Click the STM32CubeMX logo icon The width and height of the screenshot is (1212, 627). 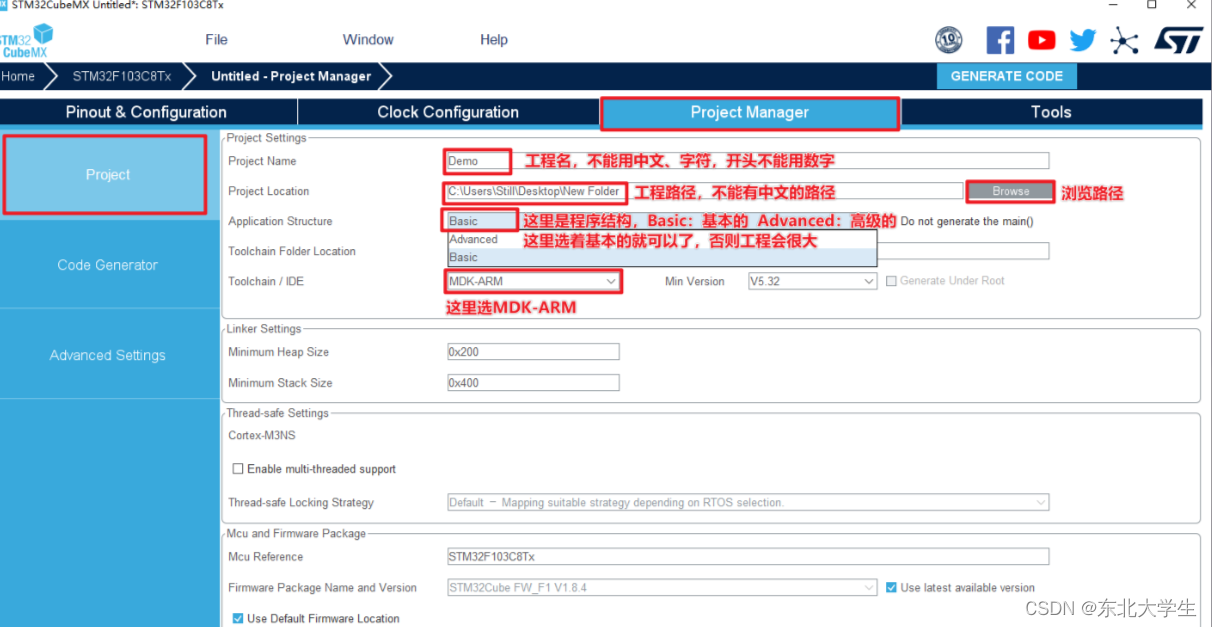click(26, 42)
